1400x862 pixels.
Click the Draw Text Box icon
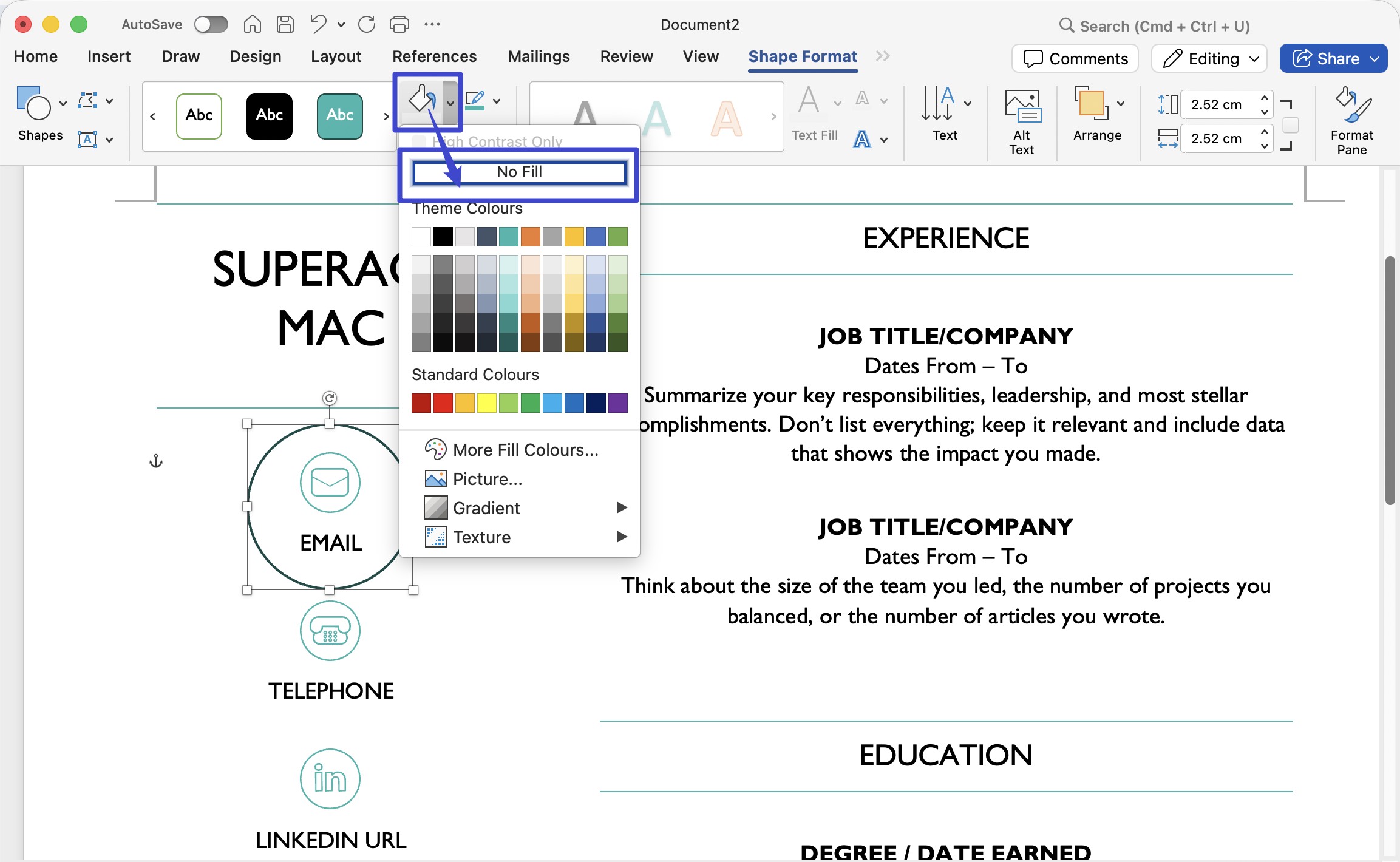(87, 140)
